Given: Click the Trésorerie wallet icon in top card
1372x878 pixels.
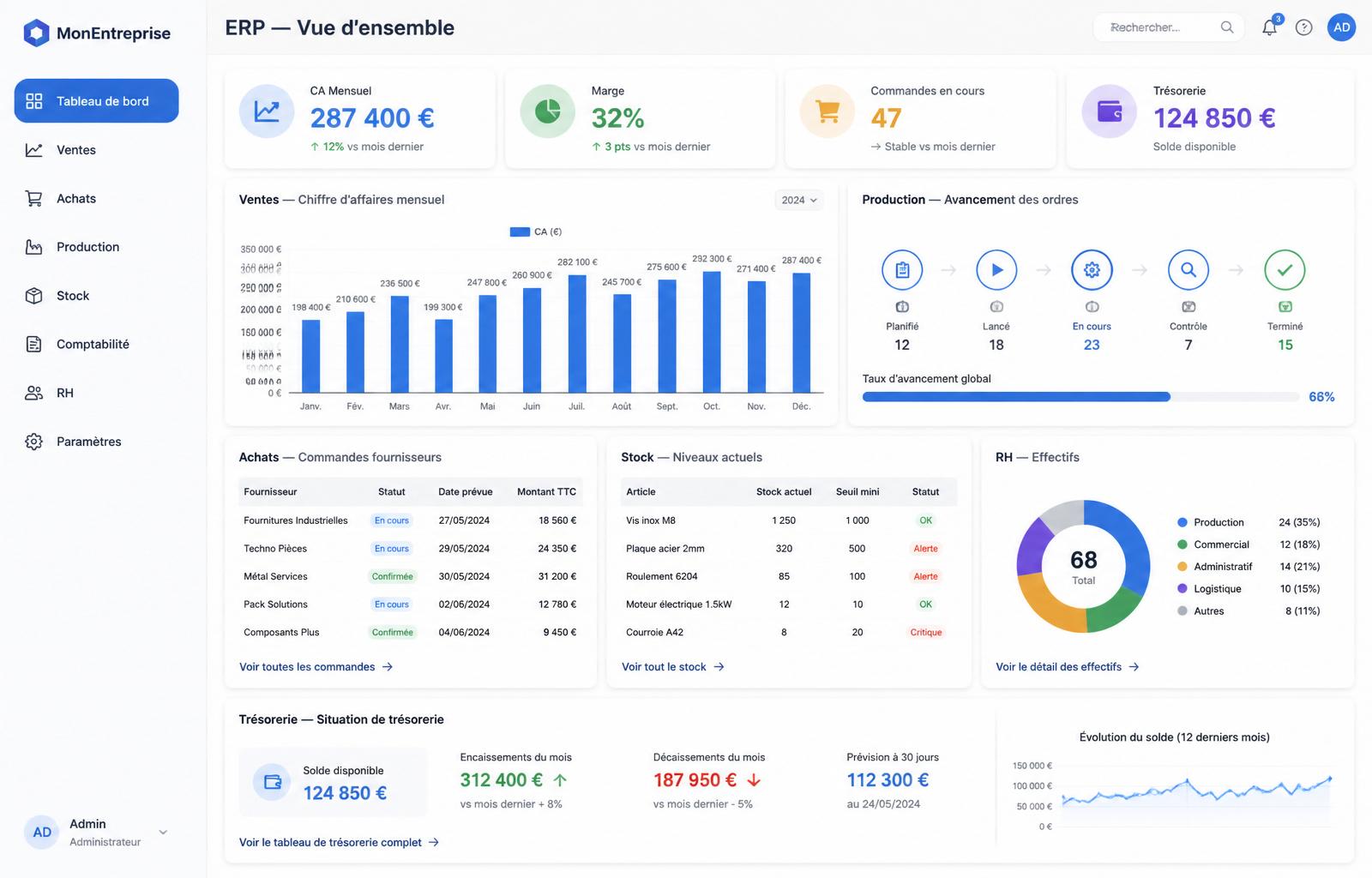Looking at the screenshot, I should pos(1110,111).
